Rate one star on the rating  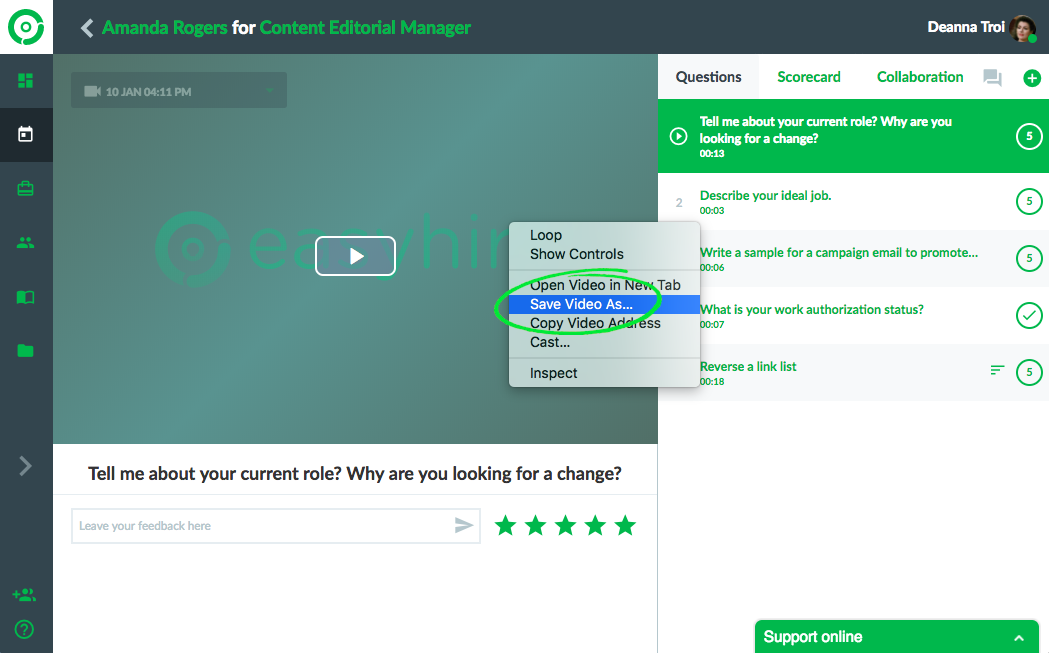tap(506, 526)
